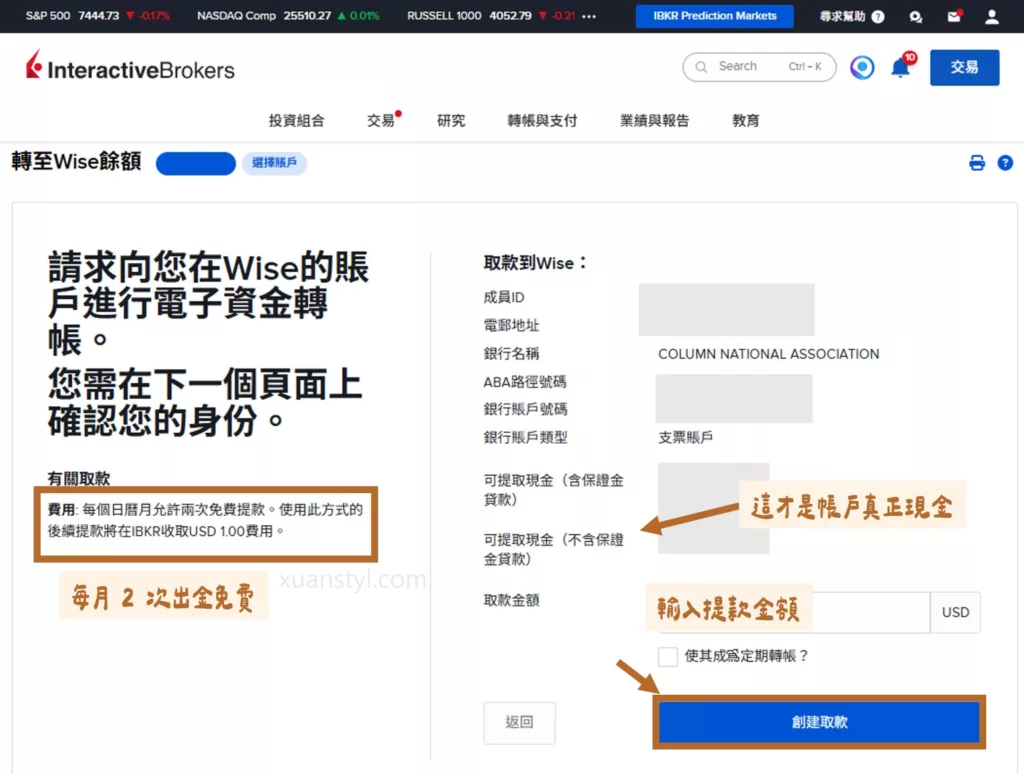Click the blue 交易 button at top right

(x=964, y=67)
